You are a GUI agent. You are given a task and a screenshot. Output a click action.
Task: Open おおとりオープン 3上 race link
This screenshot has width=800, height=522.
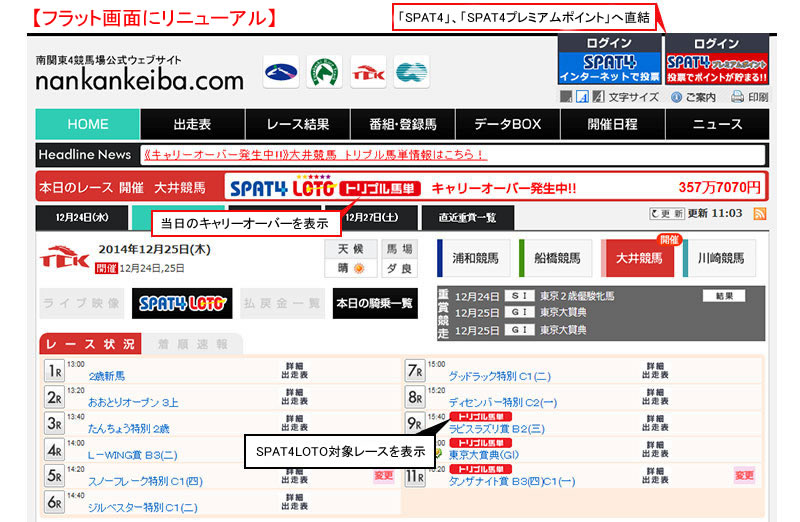(133, 403)
